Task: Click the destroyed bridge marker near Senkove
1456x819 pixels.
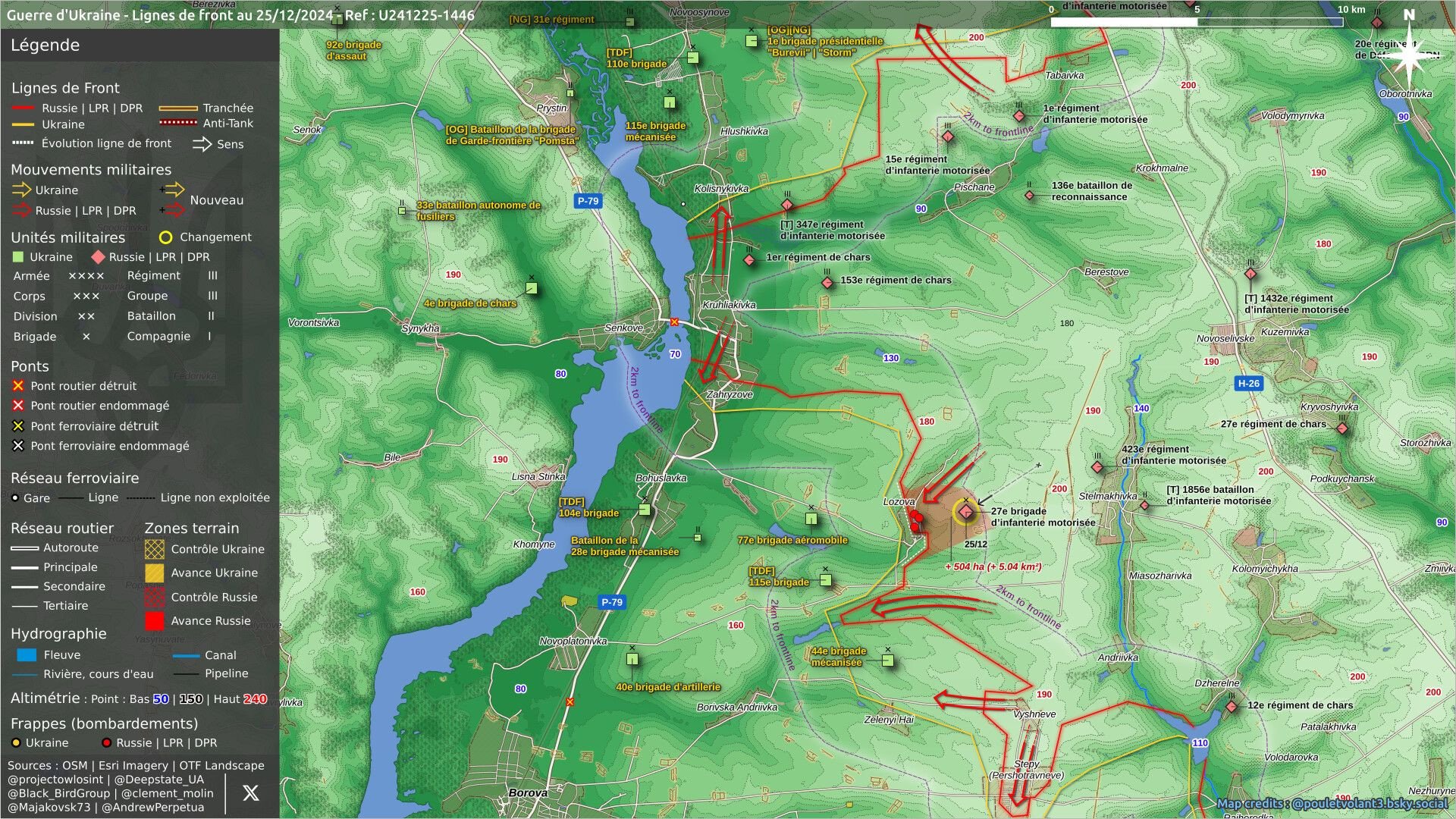Action: coord(674,322)
